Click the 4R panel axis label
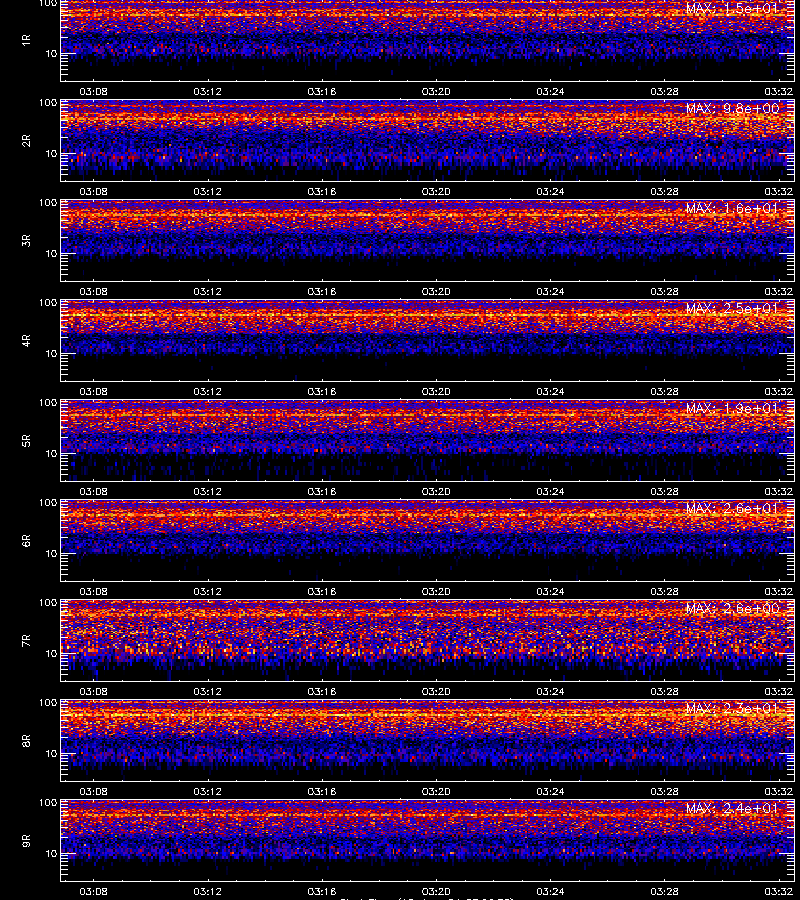 (26, 340)
